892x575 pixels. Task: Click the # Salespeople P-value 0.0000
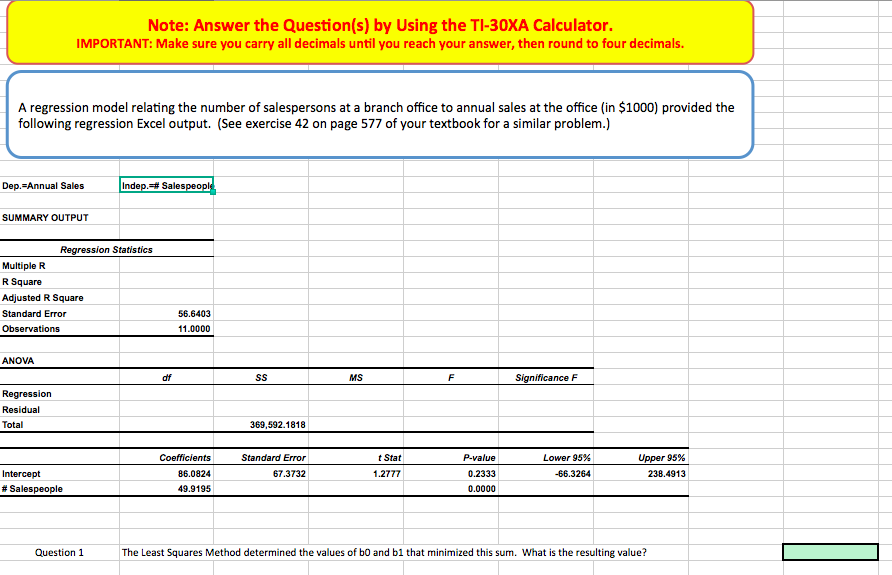tap(482, 489)
